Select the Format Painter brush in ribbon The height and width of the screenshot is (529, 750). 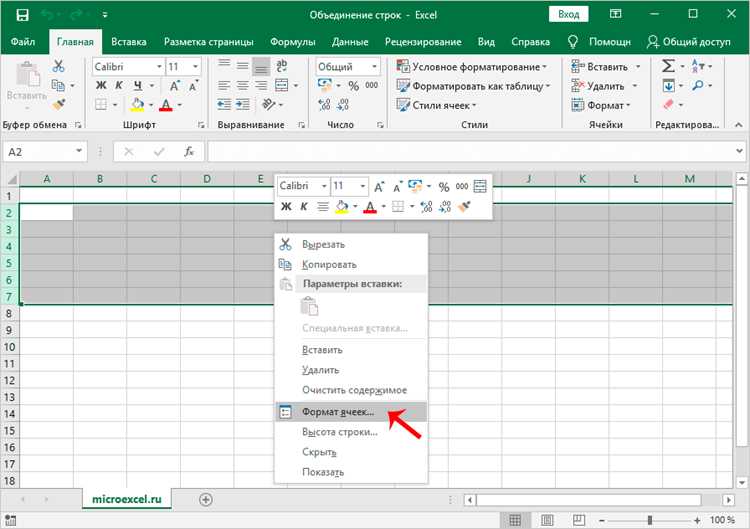tap(59, 104)
